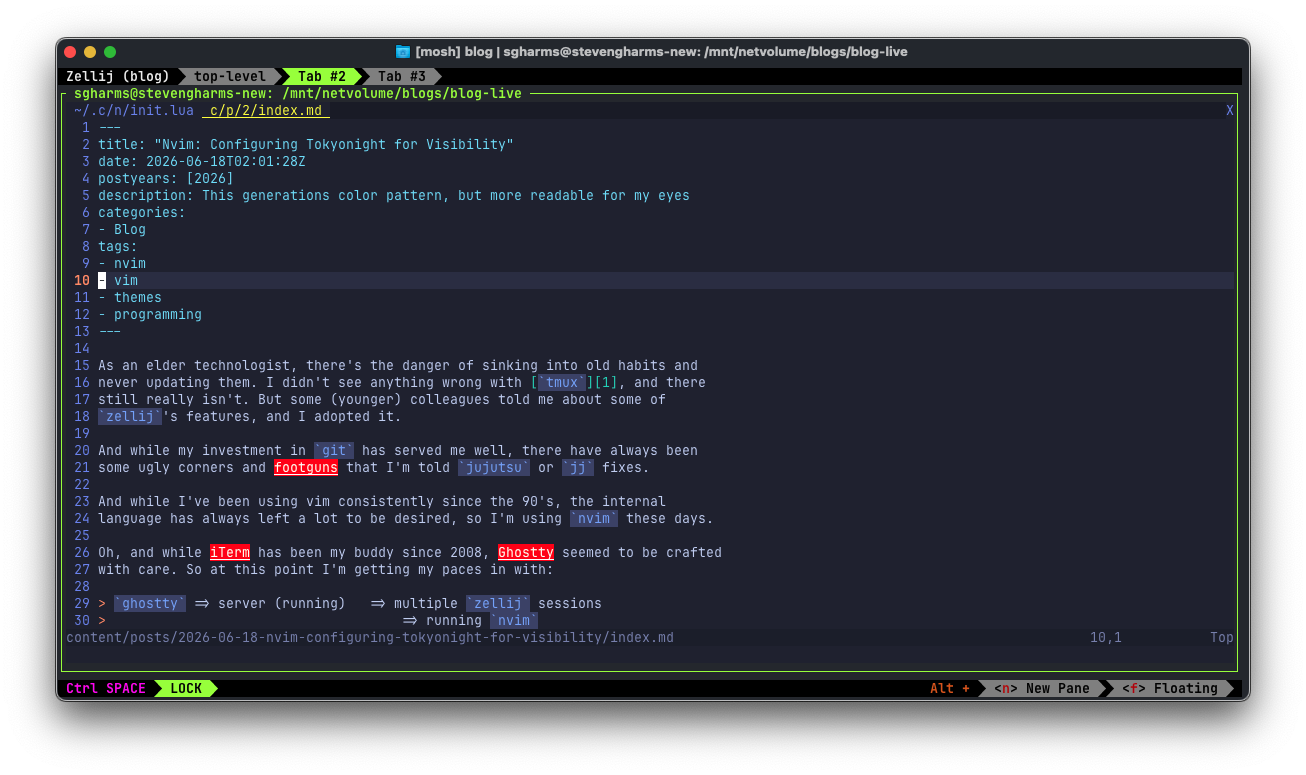The width and height of the screenshot is (1306, 775).
Task: Click the yellow minimize window button
Action: click(90, 52)
